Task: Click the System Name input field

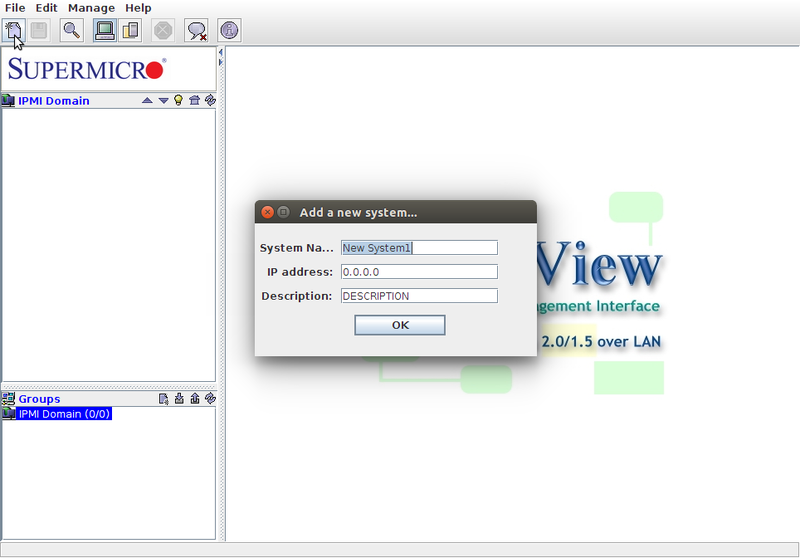Action: [419, 248]
